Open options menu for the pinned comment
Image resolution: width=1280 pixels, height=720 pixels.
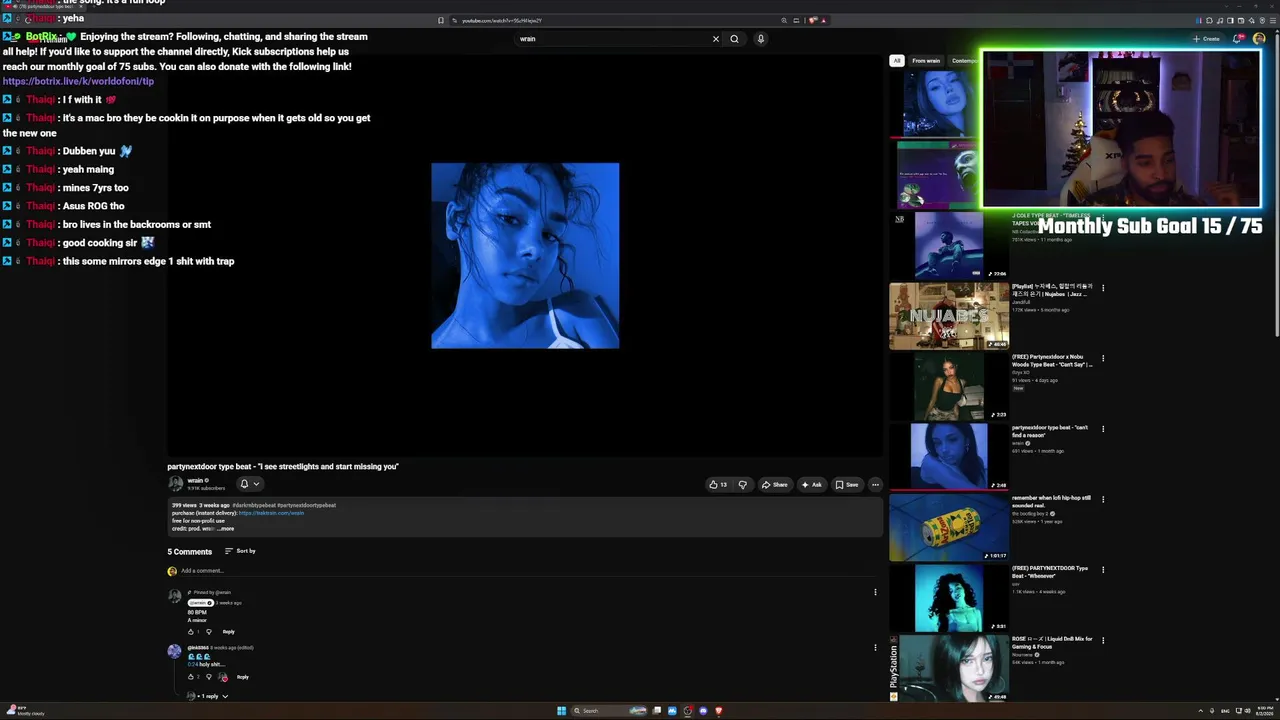point(875,592)
